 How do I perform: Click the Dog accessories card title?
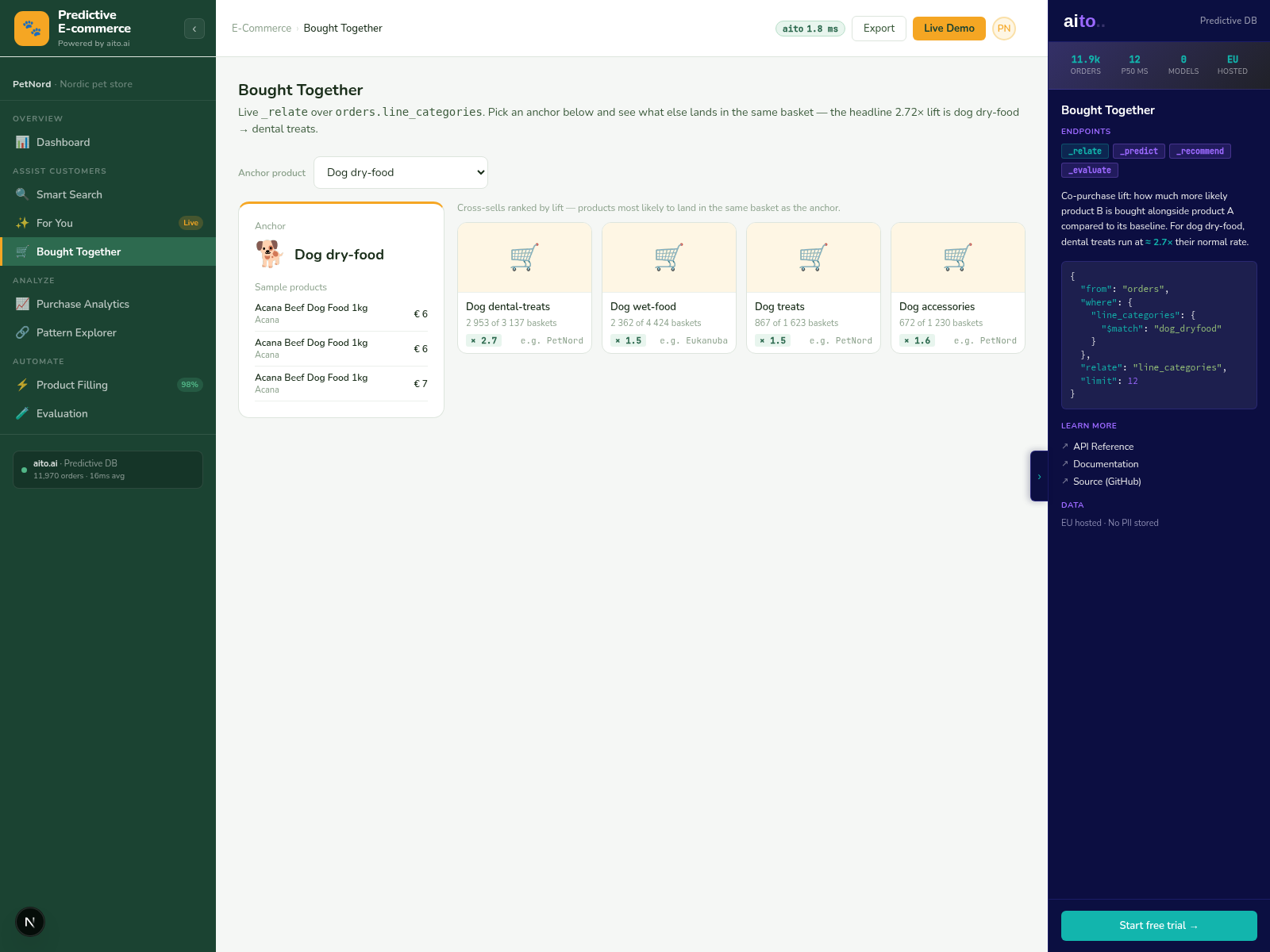point(937,307)
